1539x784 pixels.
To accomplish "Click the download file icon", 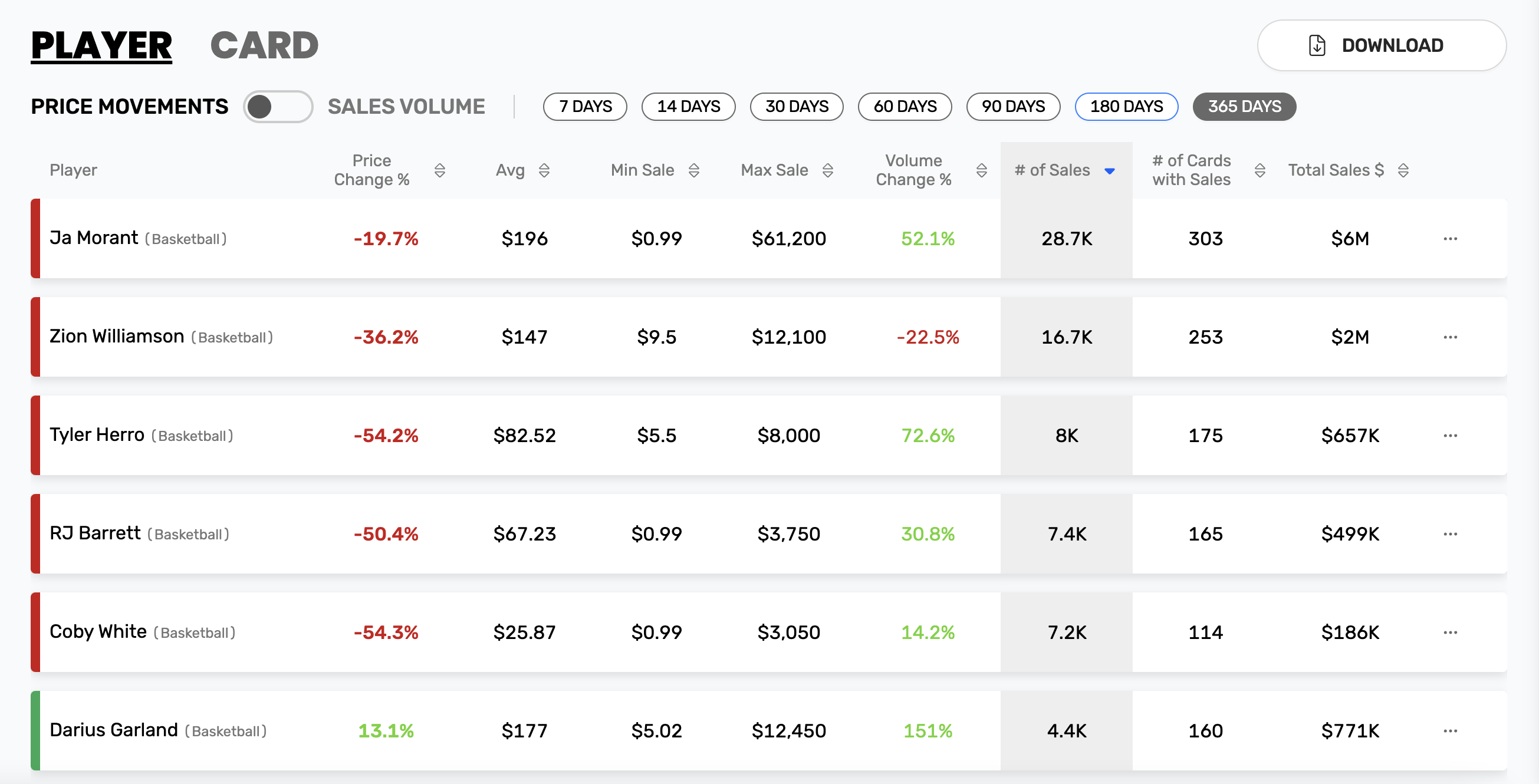I will pos(1317,45).
